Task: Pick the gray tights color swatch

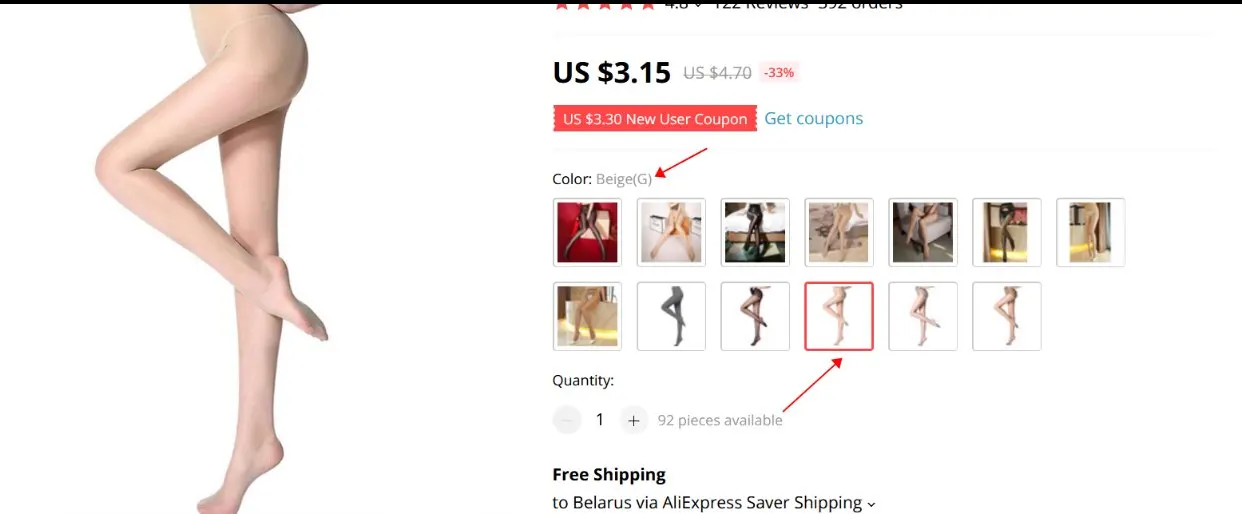Action: click(x=671, y=316)
